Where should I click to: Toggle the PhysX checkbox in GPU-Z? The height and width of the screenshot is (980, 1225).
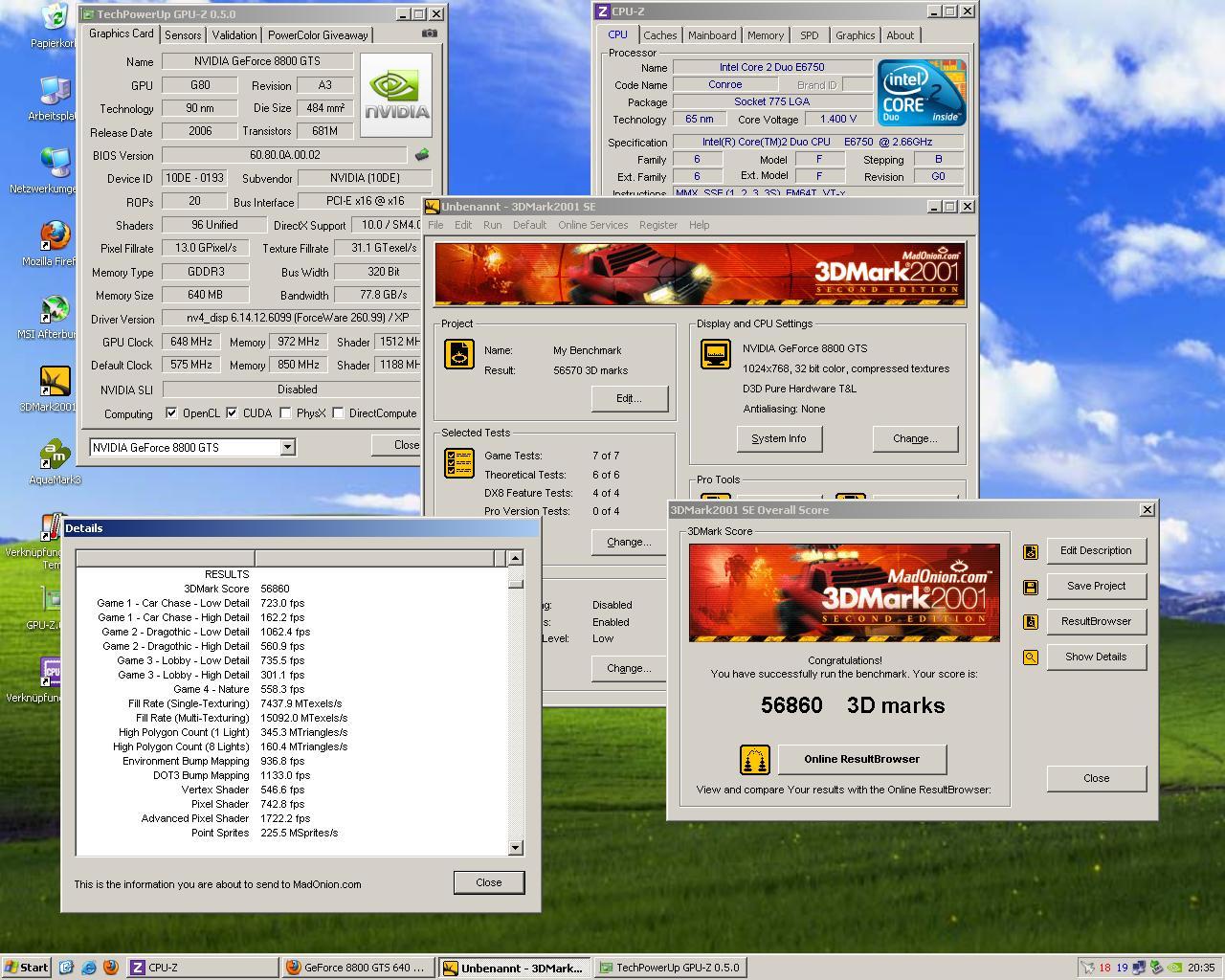point(285,413)
